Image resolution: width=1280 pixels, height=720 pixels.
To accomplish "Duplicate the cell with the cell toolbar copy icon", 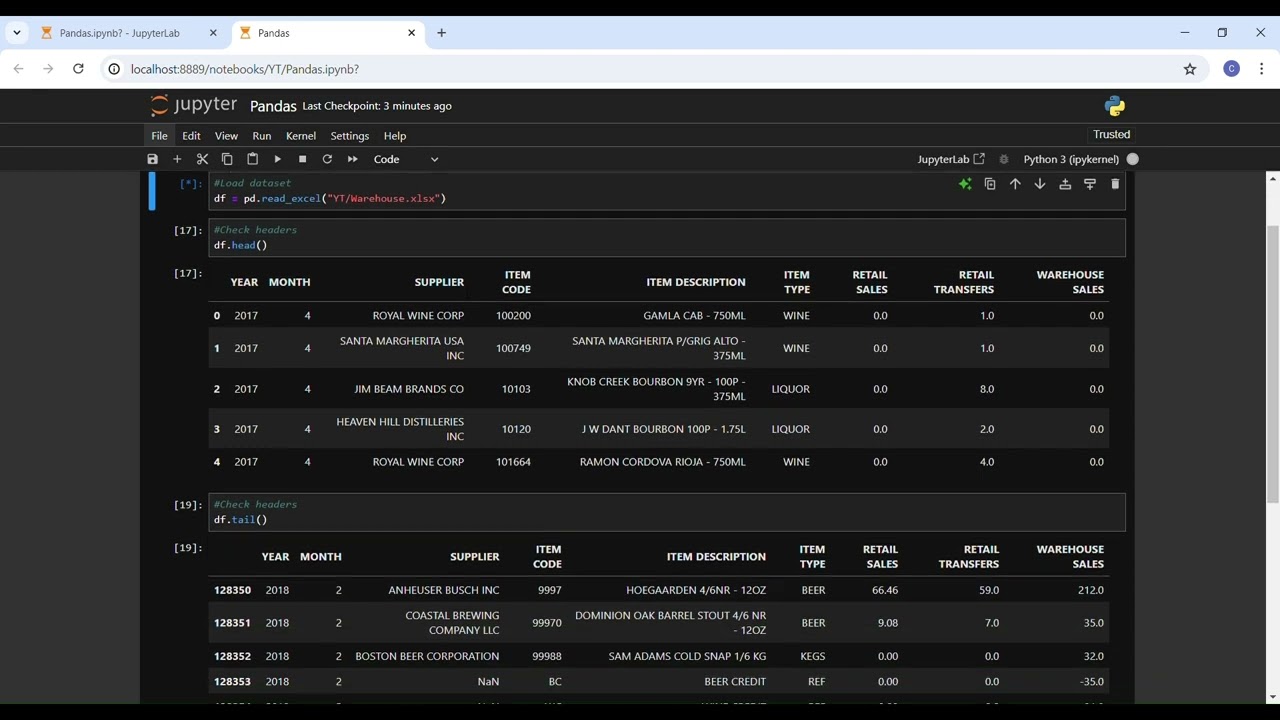I will (990, 184).
